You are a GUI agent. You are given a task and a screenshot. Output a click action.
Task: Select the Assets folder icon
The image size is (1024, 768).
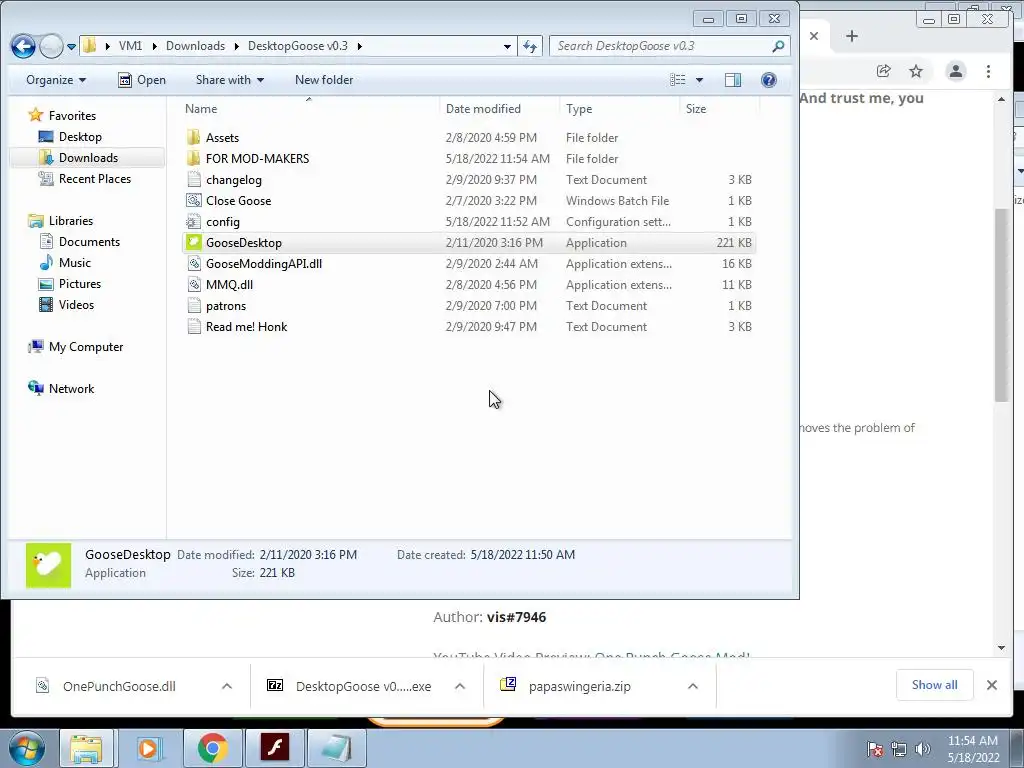[193, 137]
